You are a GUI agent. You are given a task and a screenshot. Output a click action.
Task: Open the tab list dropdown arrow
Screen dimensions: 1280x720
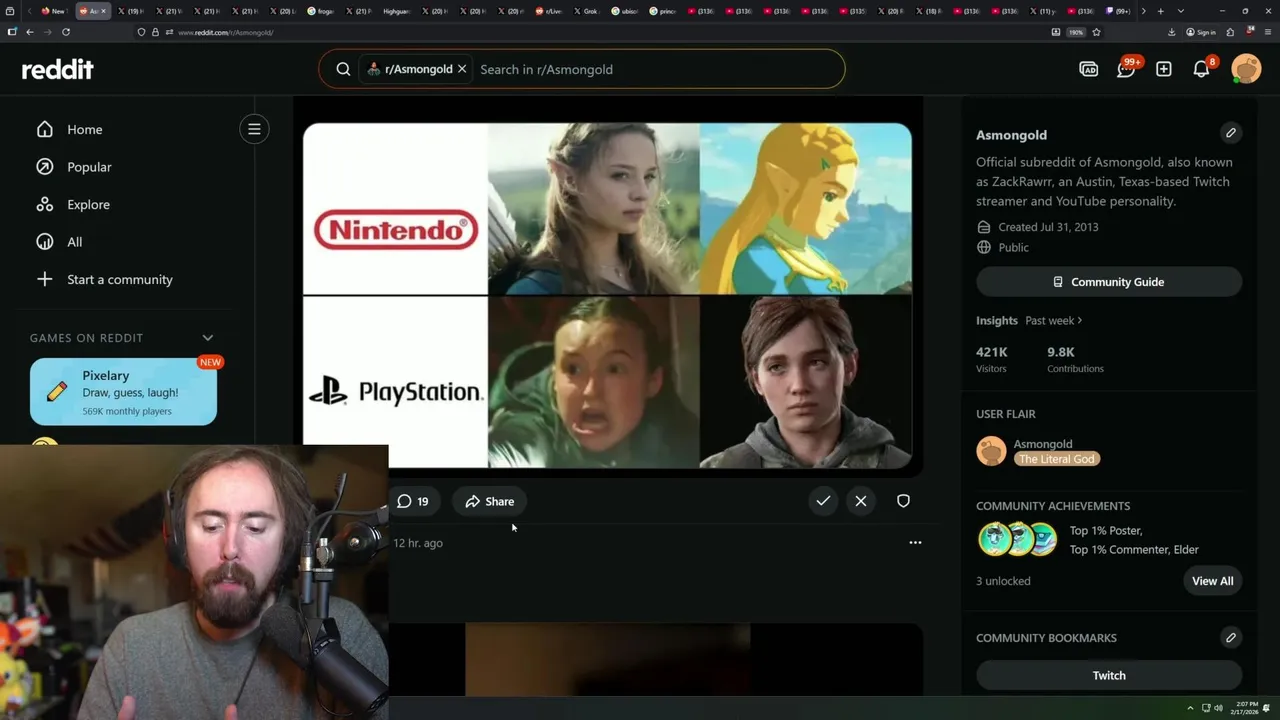1180,11
